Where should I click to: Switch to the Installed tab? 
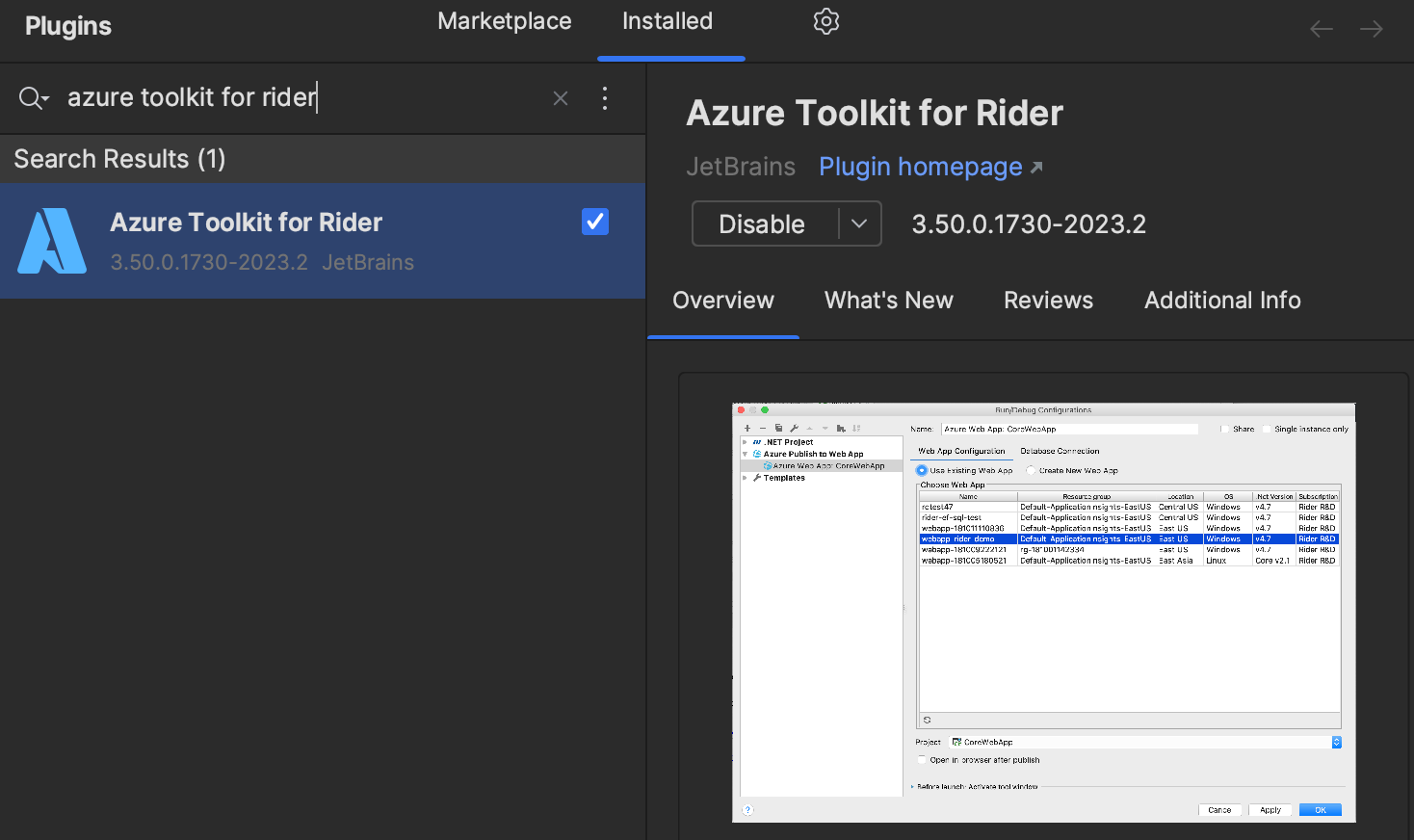tap(668, 21)
